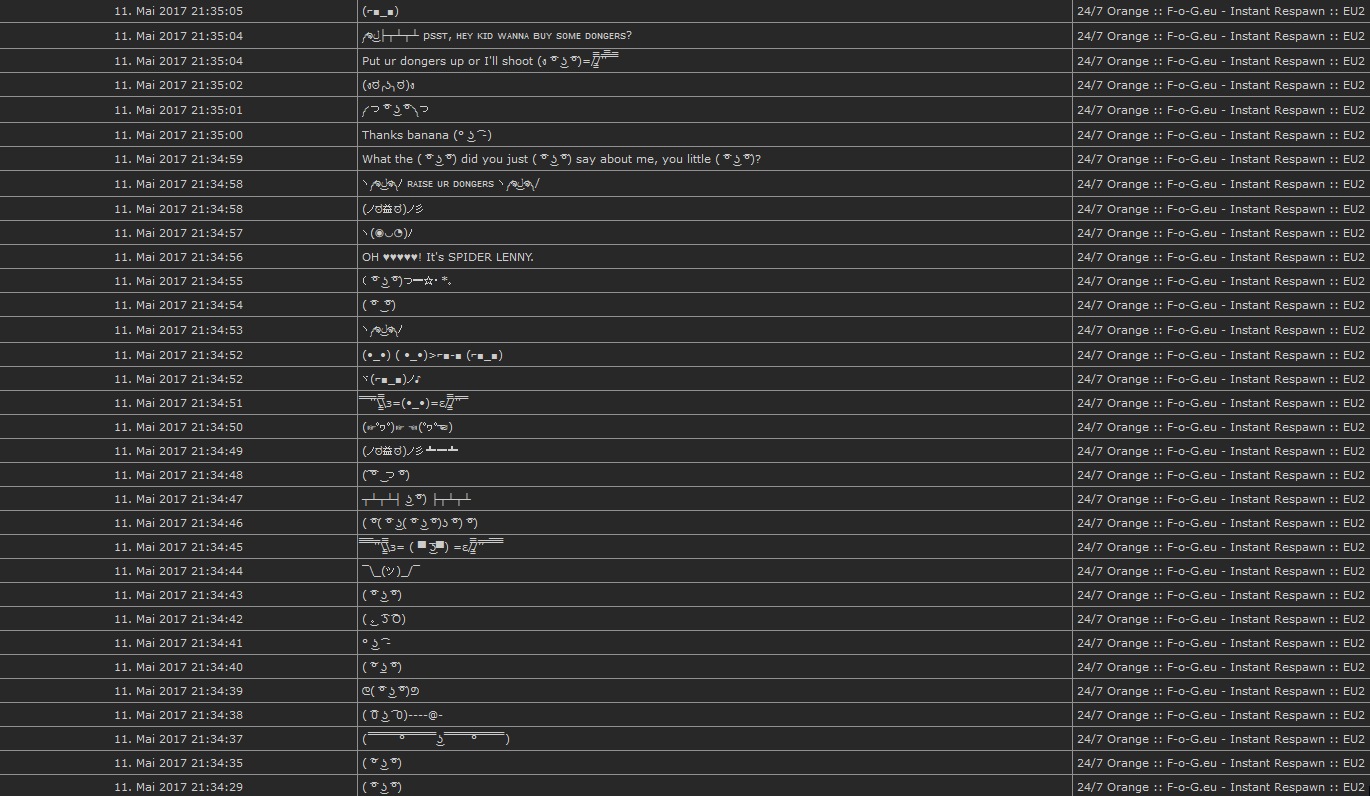The width and height of the screenshot is (1370, 796).
Task: Click the timestamp 11. Mai 2017 21:34:56
Action: 178,257
